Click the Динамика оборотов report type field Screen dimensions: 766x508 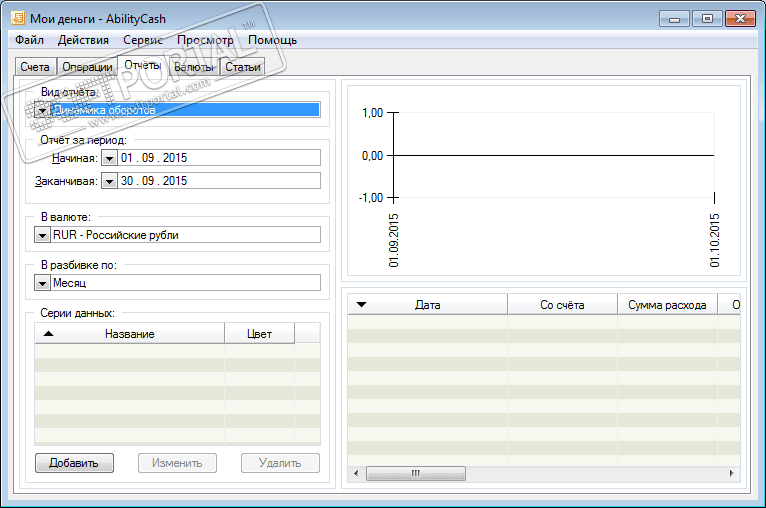185,110
